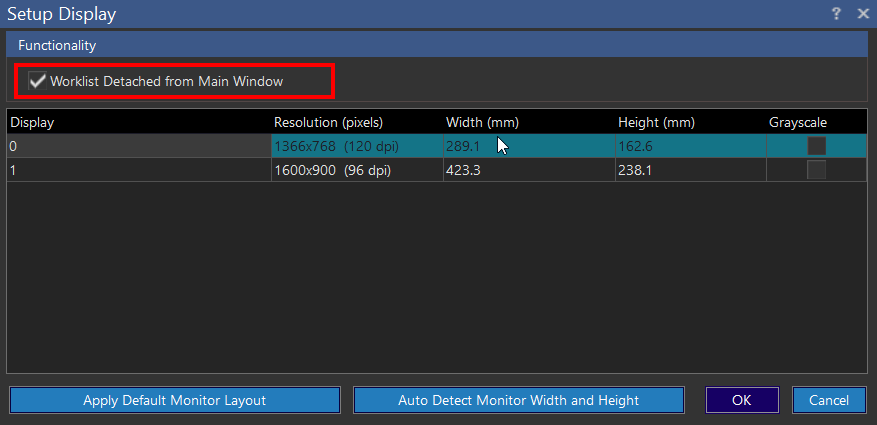The height and width of the screenshot is (425, 877).
Task: Click the 289.1 width cell for display 0
Action: [528, 146]
